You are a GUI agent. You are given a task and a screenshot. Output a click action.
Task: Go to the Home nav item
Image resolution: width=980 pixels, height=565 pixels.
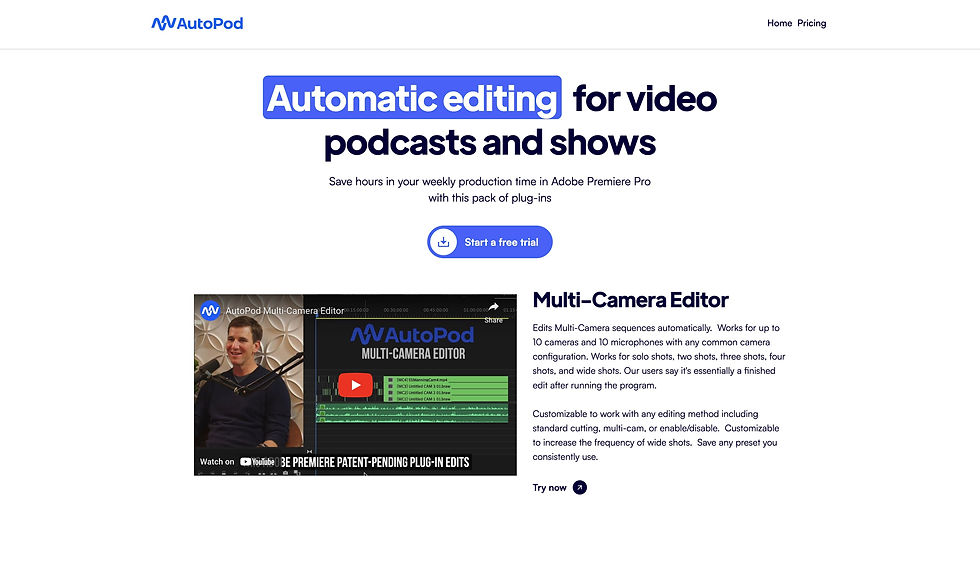(779, 23)
